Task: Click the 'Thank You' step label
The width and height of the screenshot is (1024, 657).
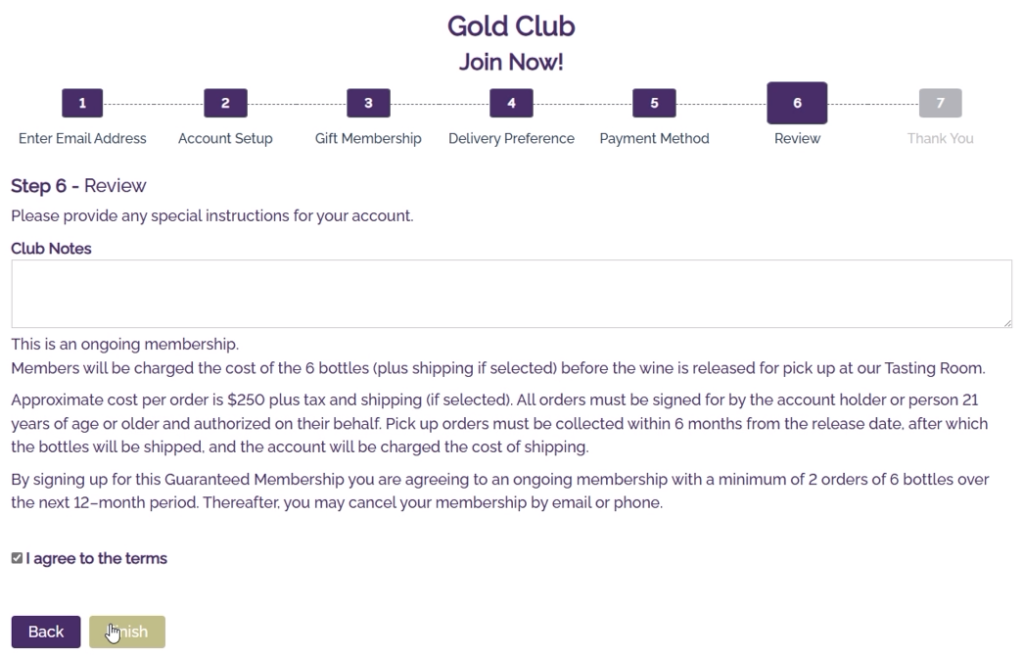Action: [940, 139]
